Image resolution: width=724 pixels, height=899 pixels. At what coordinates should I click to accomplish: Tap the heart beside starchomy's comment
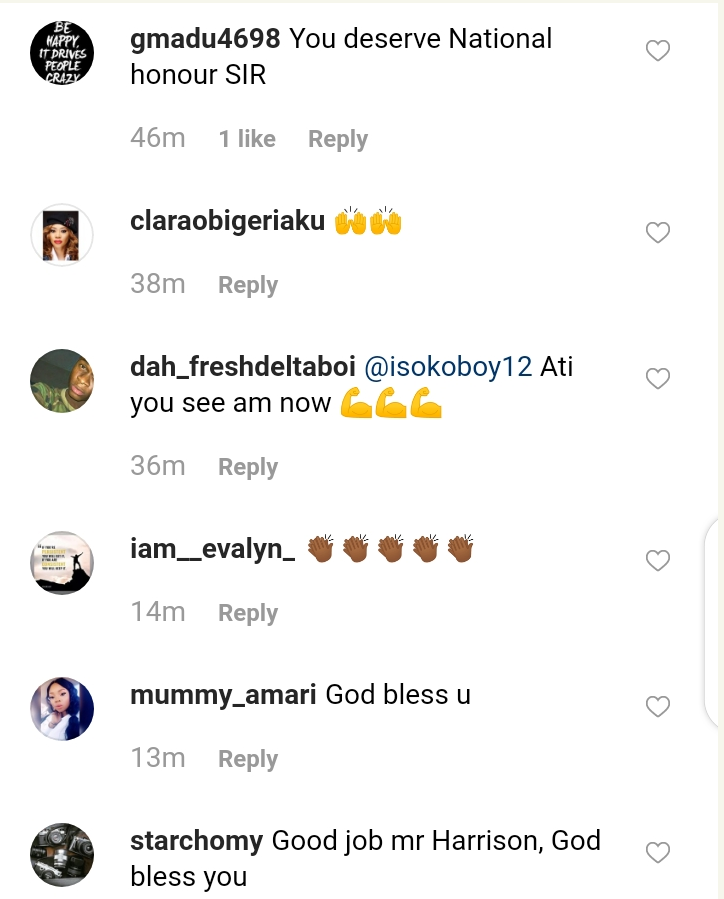pos(657,853)
